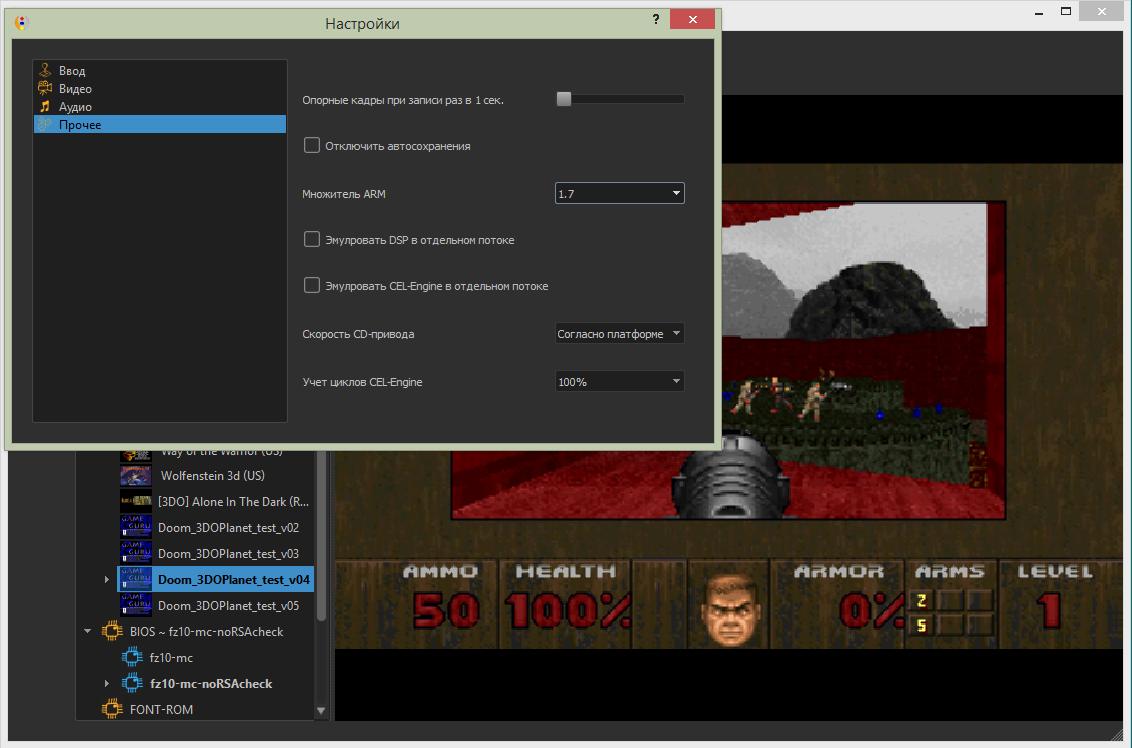
Task: Enable Эмулровать DSP в отдельном потоке
Action: coord(311,239)
